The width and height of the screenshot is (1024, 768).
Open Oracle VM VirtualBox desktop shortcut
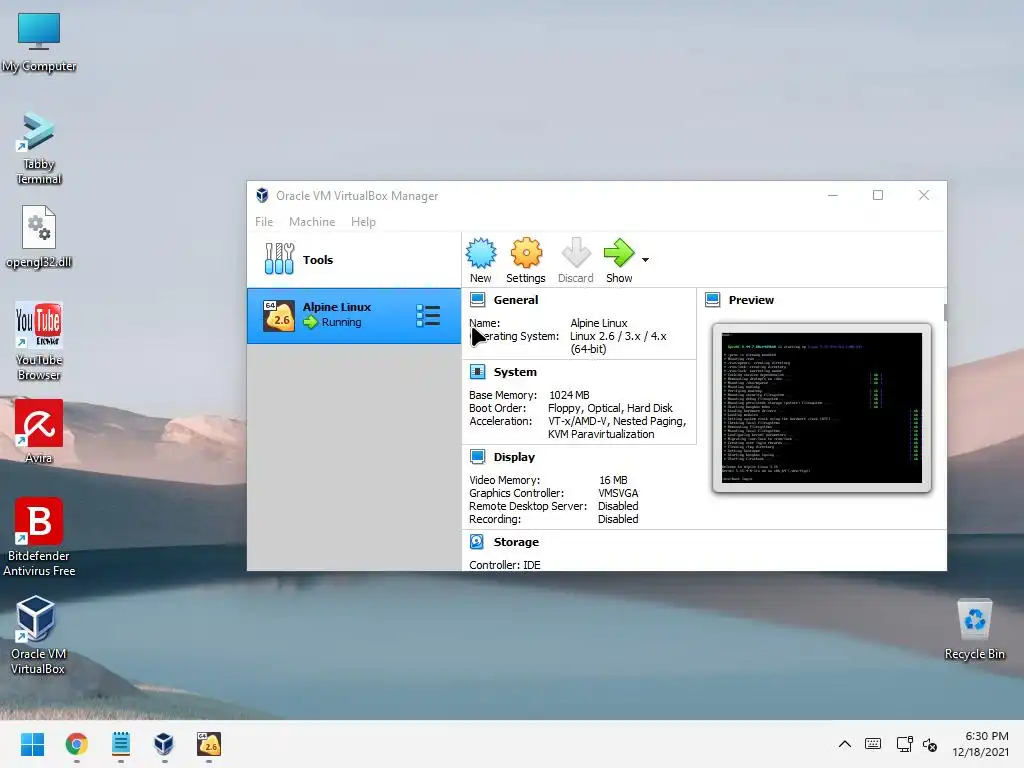(x=37, y=635)
